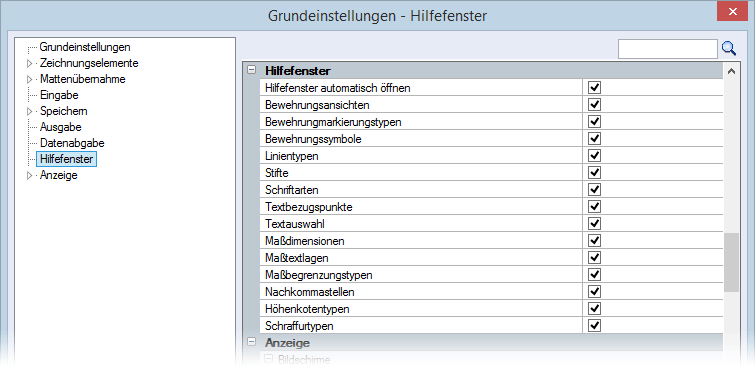Uncheck Hilfefenster automatisch öffnen
The image size is (755, 367).
595,88
